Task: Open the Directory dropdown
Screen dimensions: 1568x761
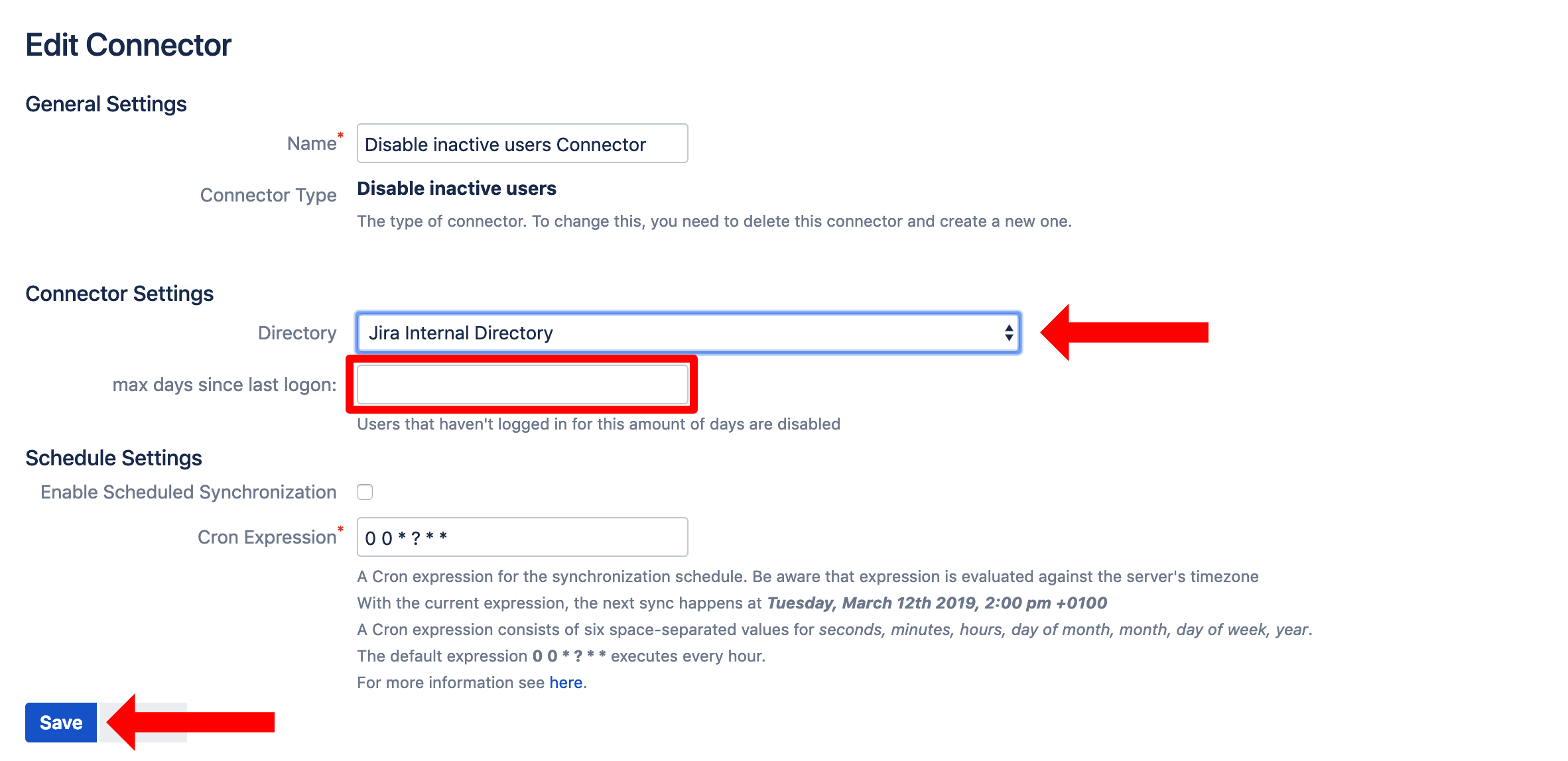Action: pyautogui.click(x=688, y=333)
